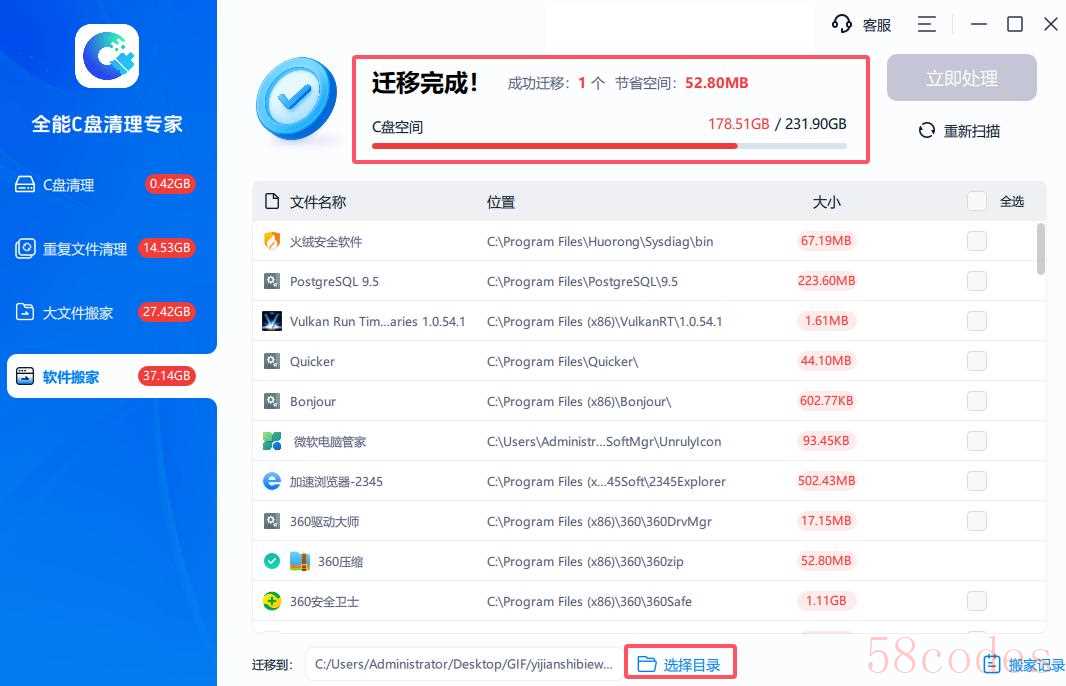Click the 360安全卫士 icon
1066x686 pixels.
272,601
